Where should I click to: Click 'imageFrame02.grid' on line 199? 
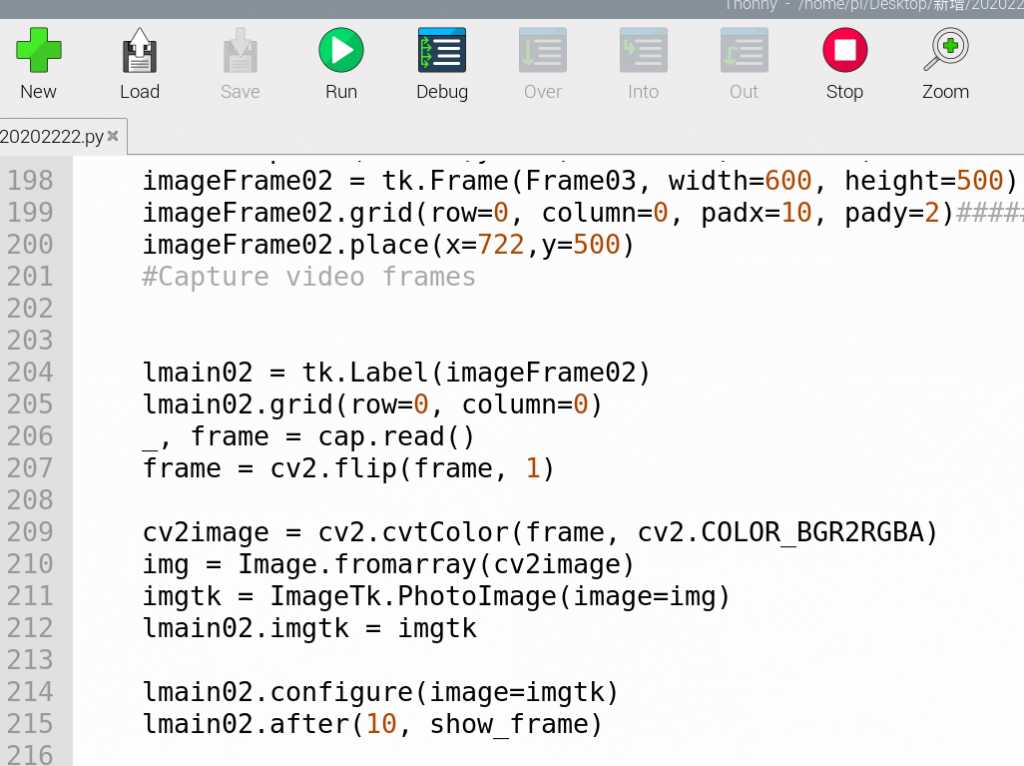(278, 213)
